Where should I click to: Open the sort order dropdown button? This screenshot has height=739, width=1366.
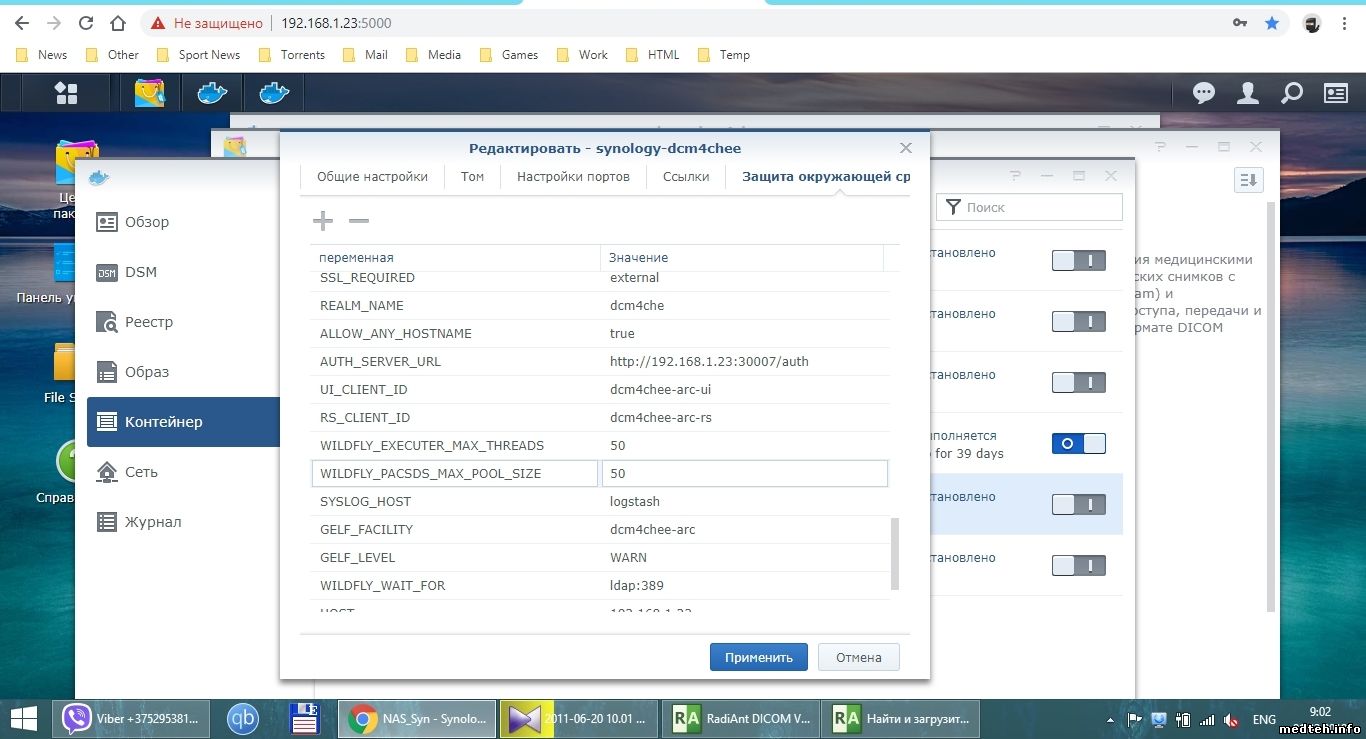coord(1248,180)
